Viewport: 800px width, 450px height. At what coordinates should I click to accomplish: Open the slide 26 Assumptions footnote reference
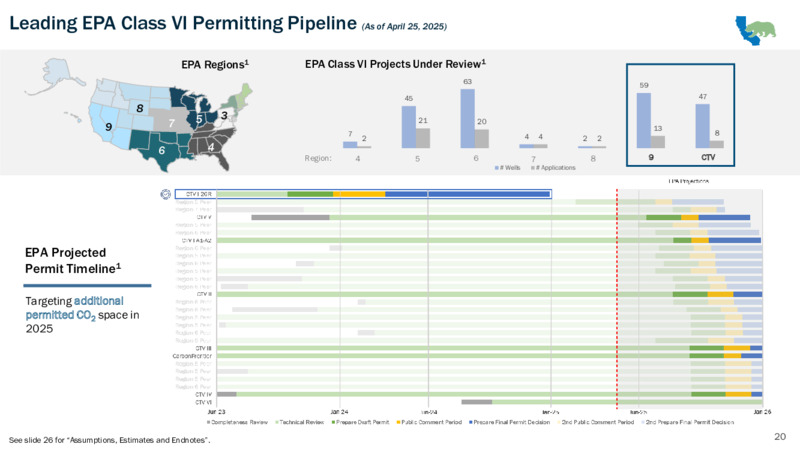coord(110,440)
